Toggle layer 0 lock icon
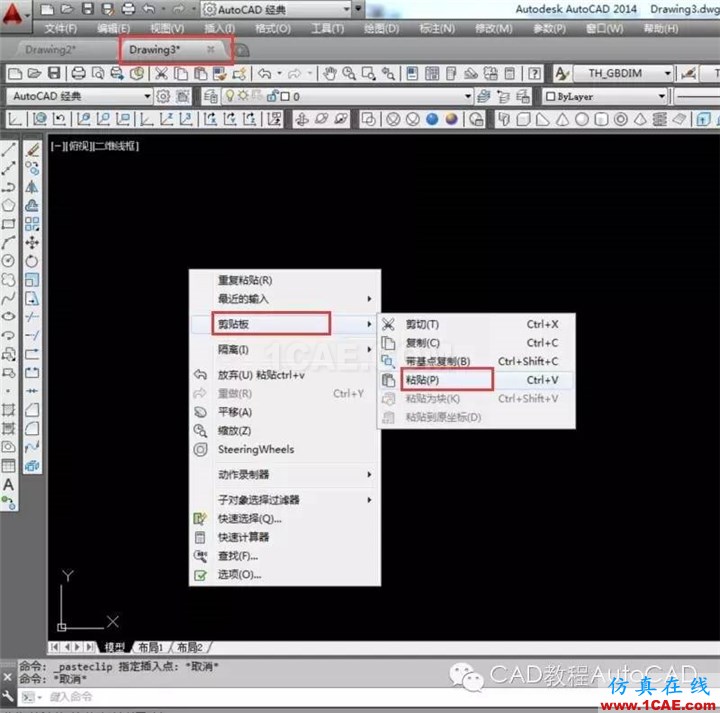The height and width of the screenshot is (713, 720). pyautogui.click(x=272, y=96)
